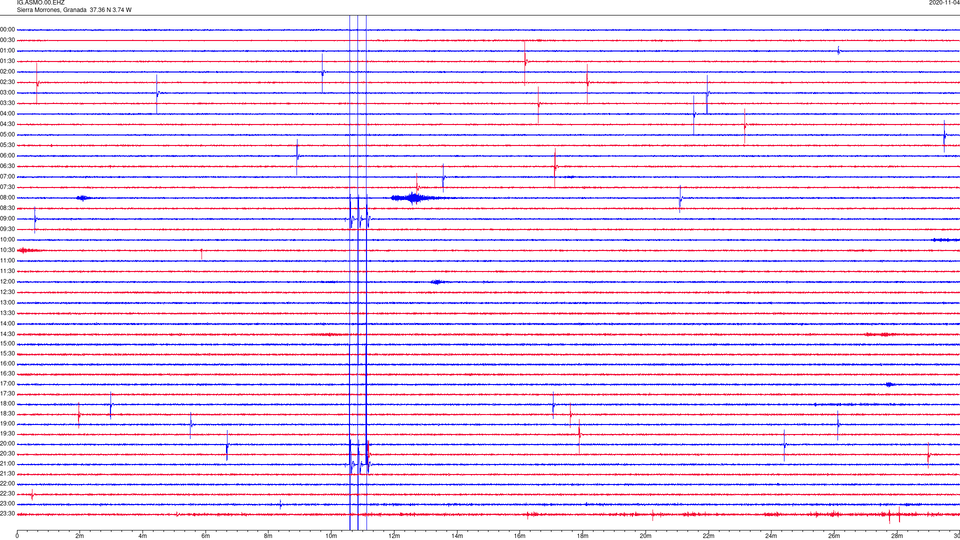Select the 02:30 trace time label
960x540 pixels.
click(x=7, y=82)
